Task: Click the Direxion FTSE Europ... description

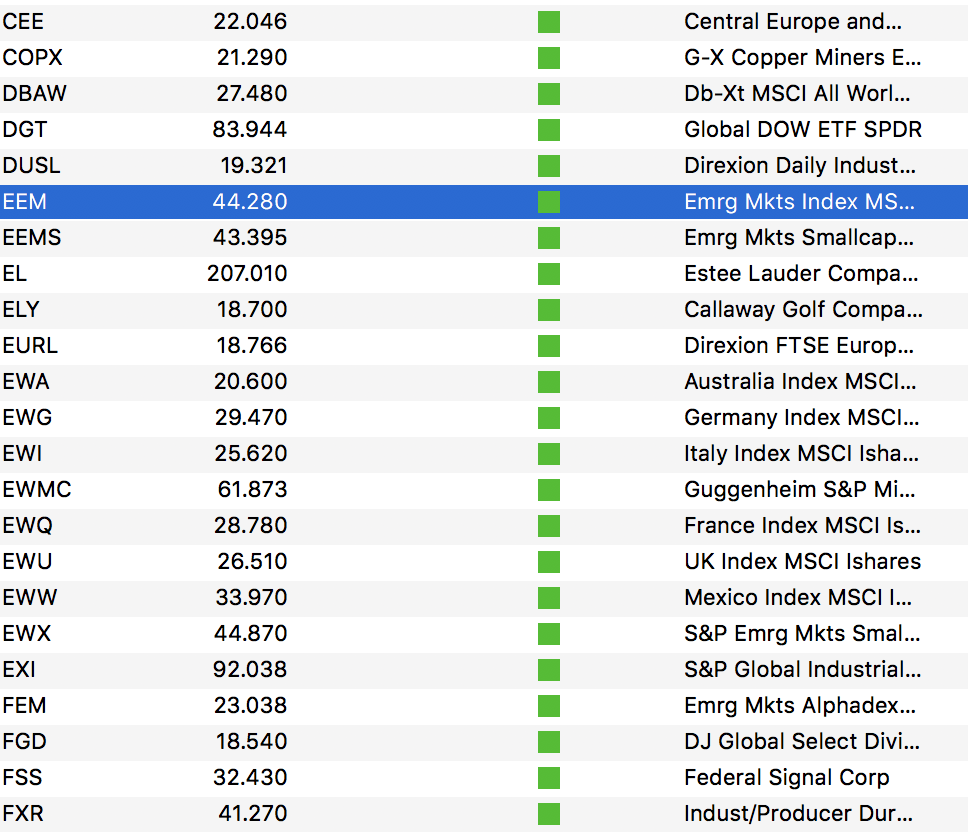Action: (x=799, y=346)
